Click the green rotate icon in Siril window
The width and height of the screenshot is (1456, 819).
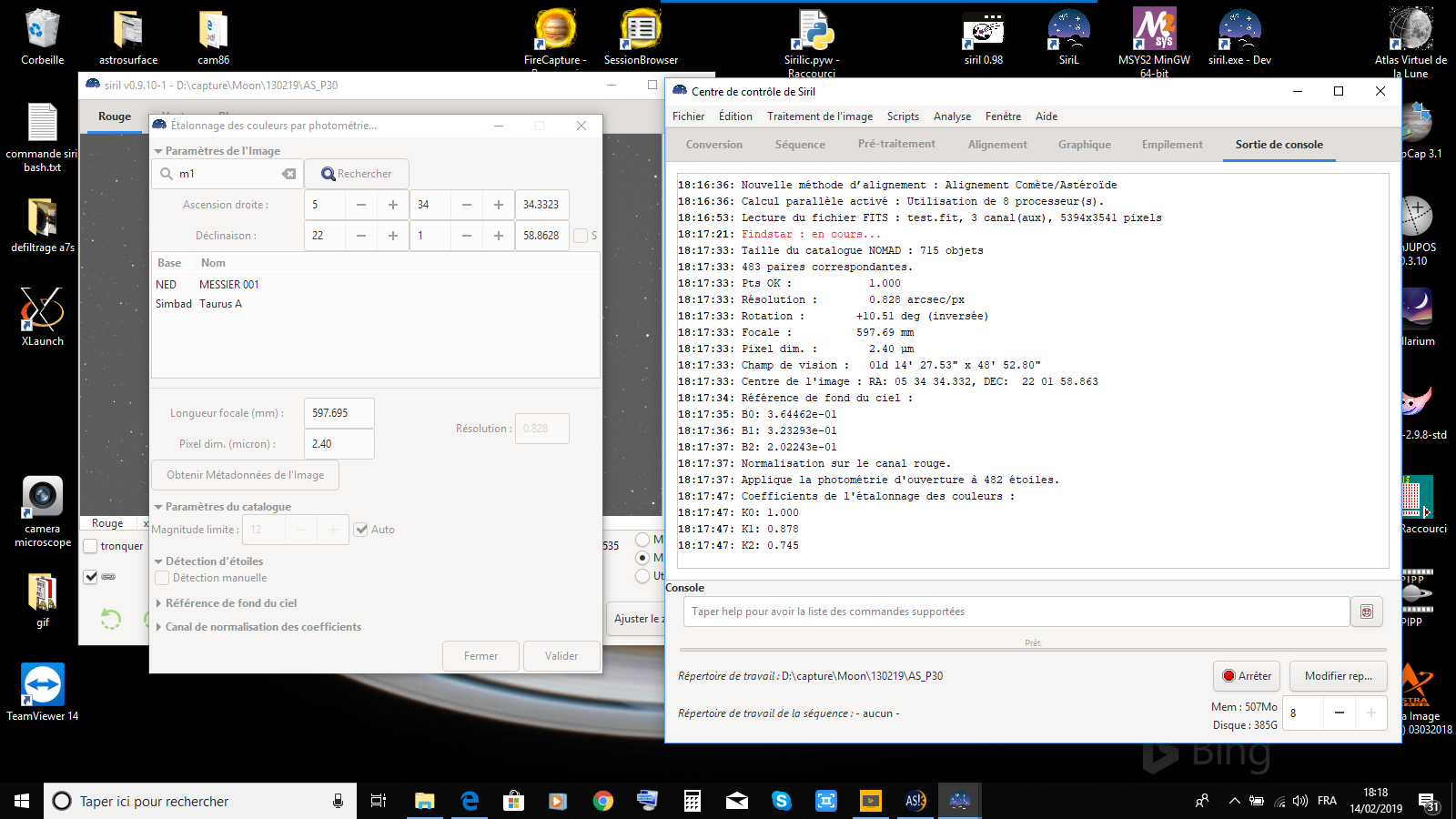click(x=111, y=620)
